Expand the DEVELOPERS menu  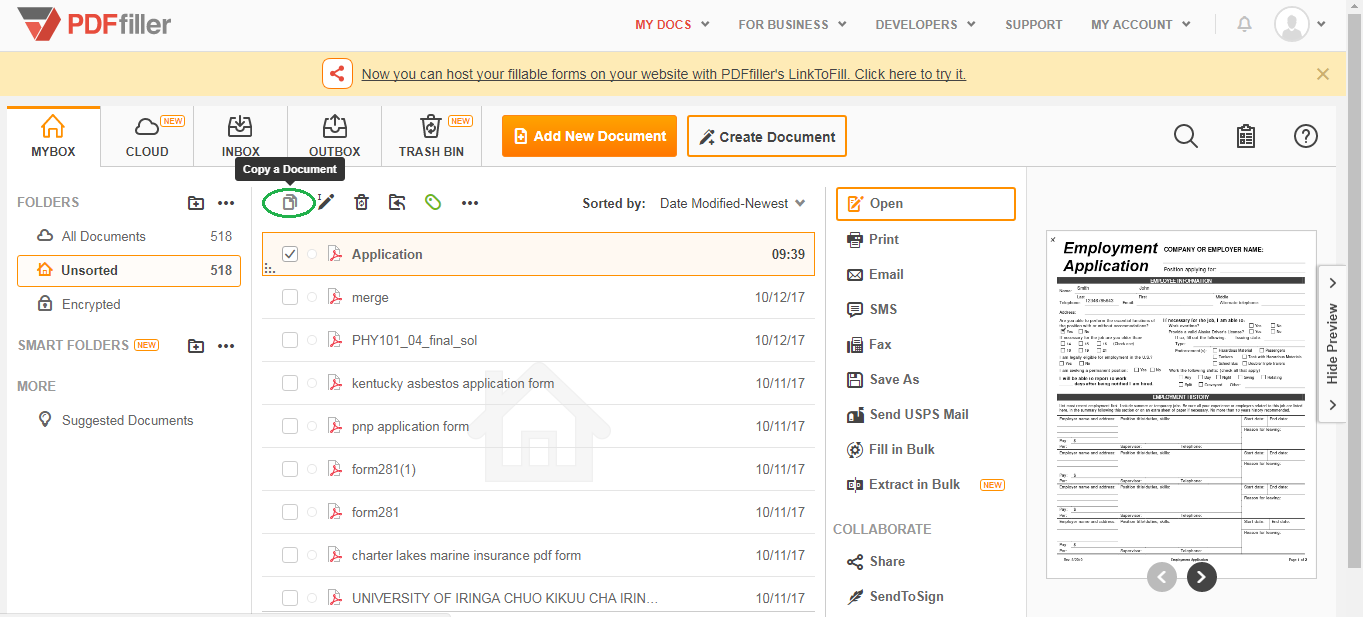tap(925, 24)
